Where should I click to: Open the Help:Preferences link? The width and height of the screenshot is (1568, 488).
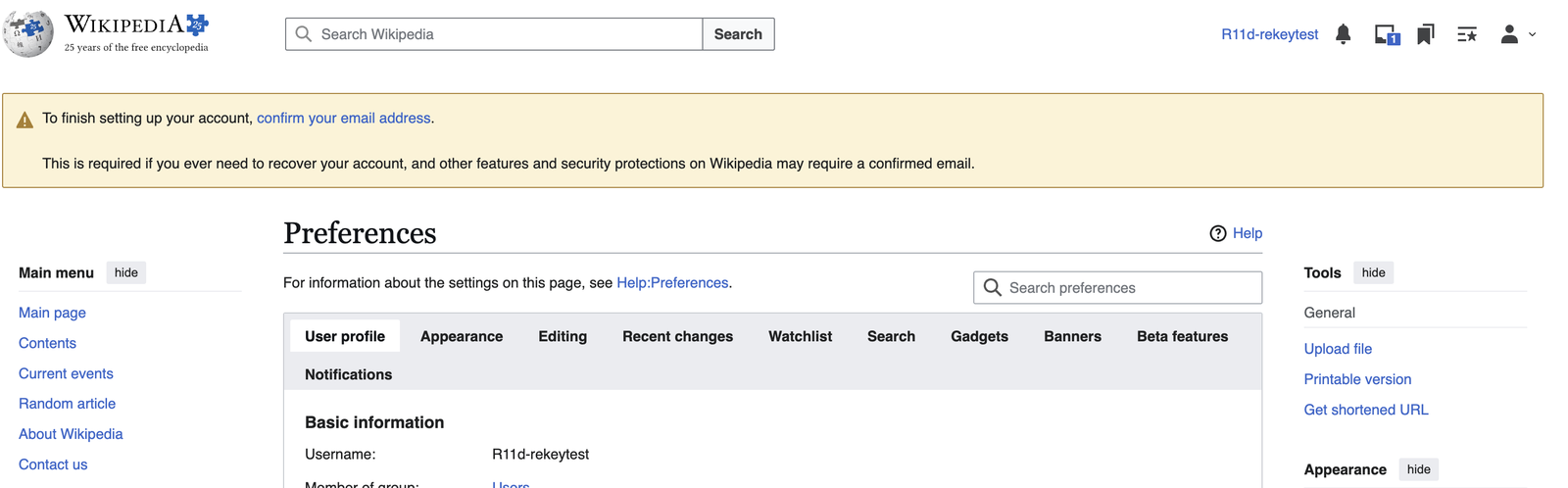[x=672, y=282]
